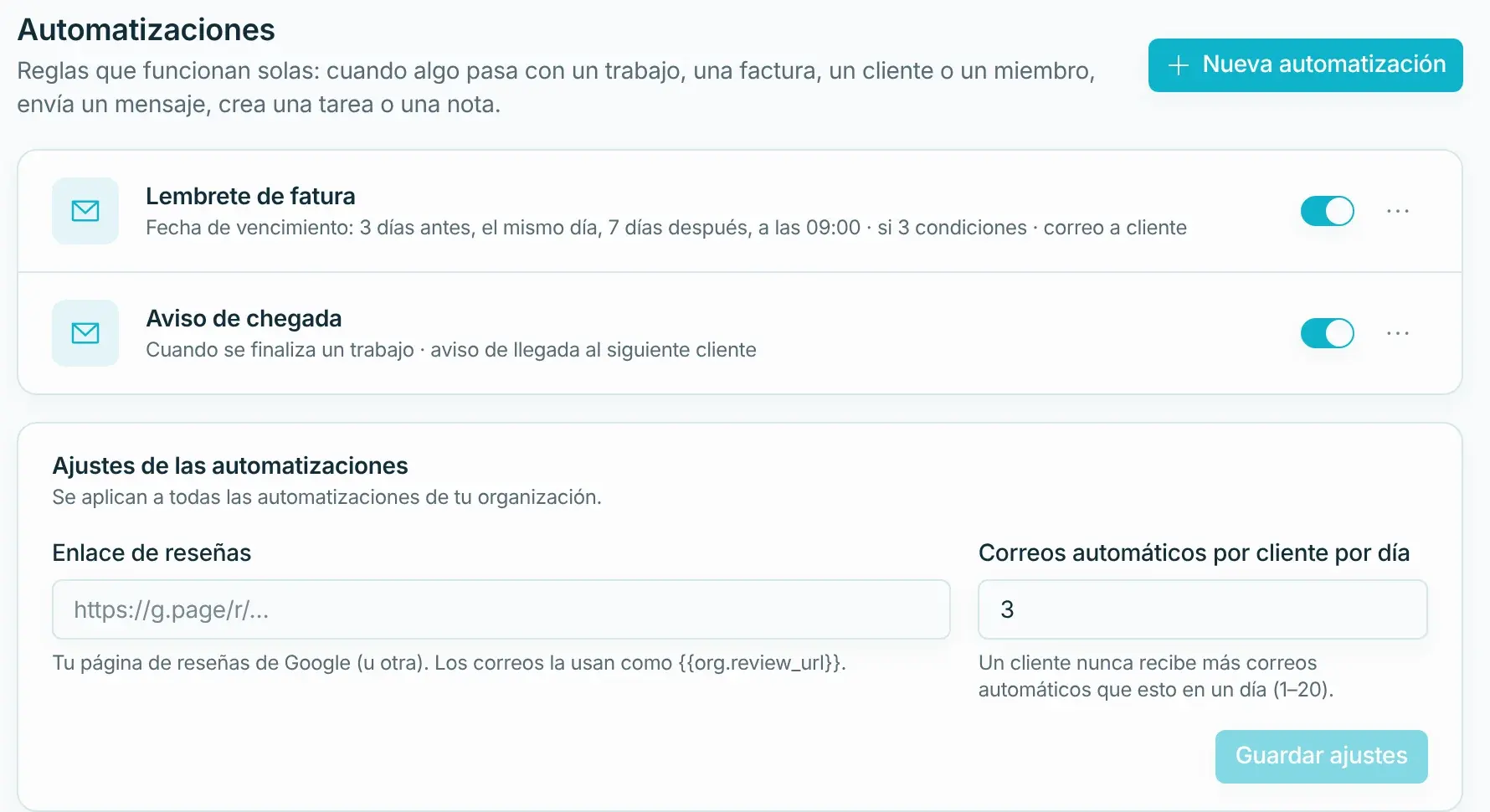Screen dimensions: 1490x812
Task: Click the Correos automáticos por cliente por día label
Action: click(x=1194, y=552)
